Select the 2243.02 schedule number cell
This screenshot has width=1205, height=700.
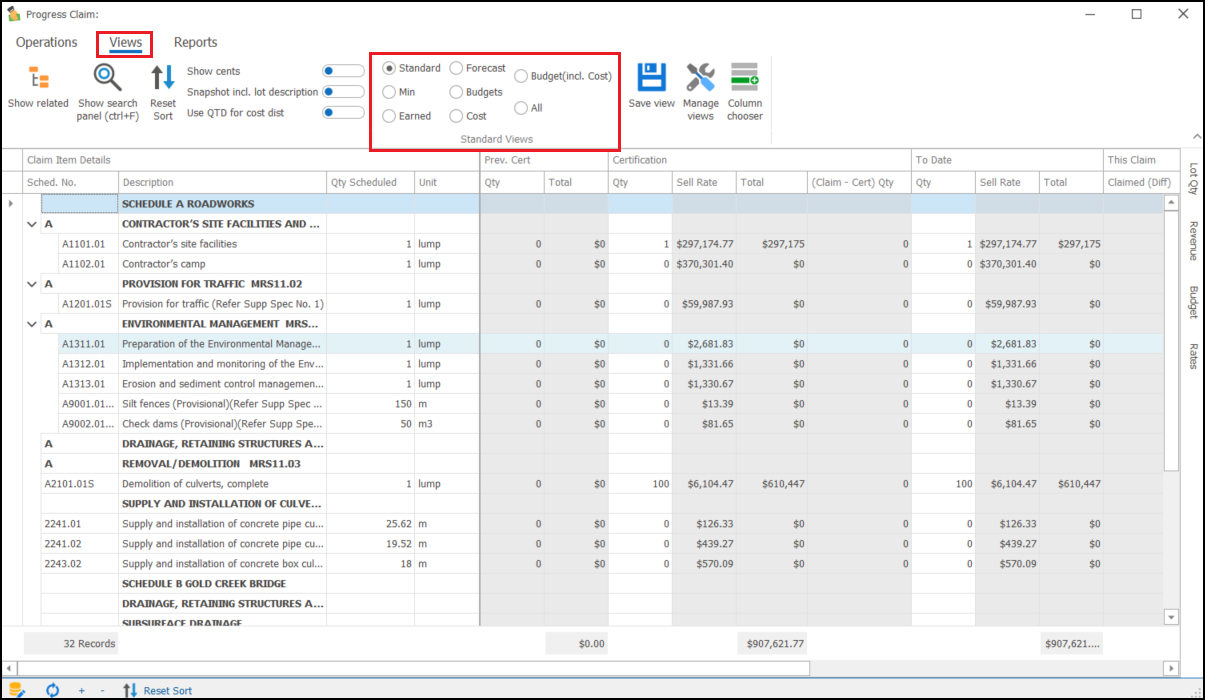click(80, 564)
